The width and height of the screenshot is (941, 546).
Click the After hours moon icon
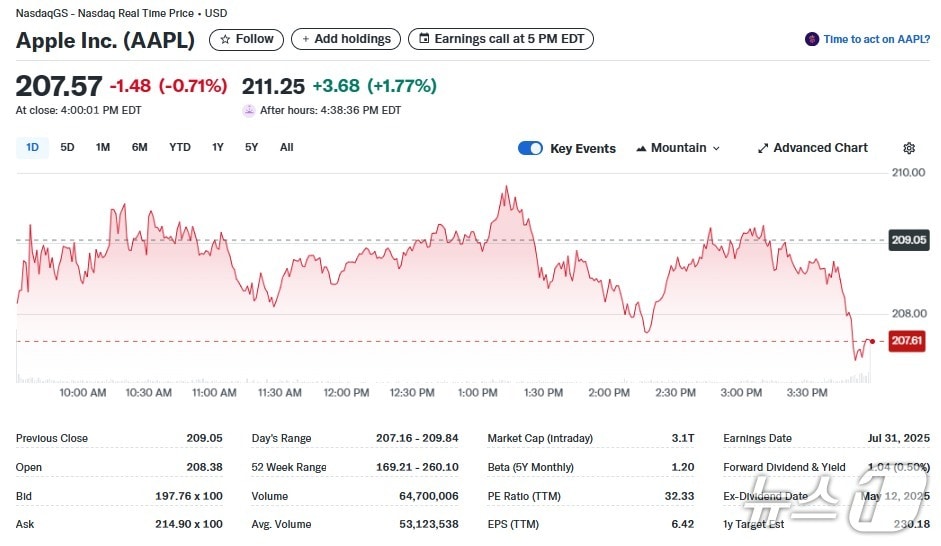(x=249, y=111)
